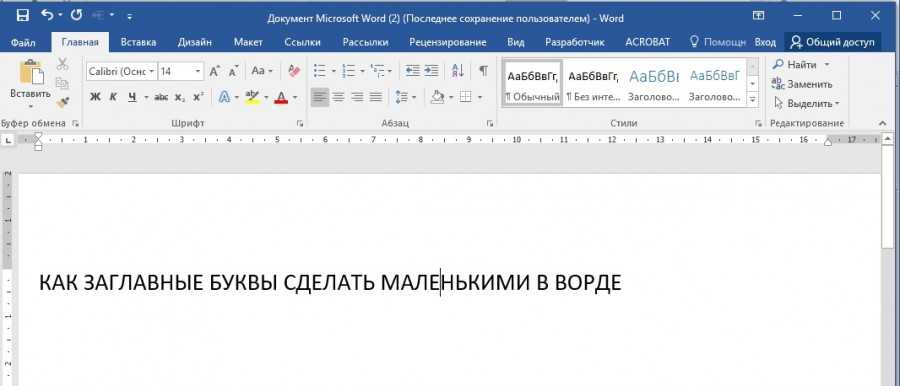Show paragraph marks with pilcrow button
The width and height of the screenshot is (900, 386).
(483, 71)
